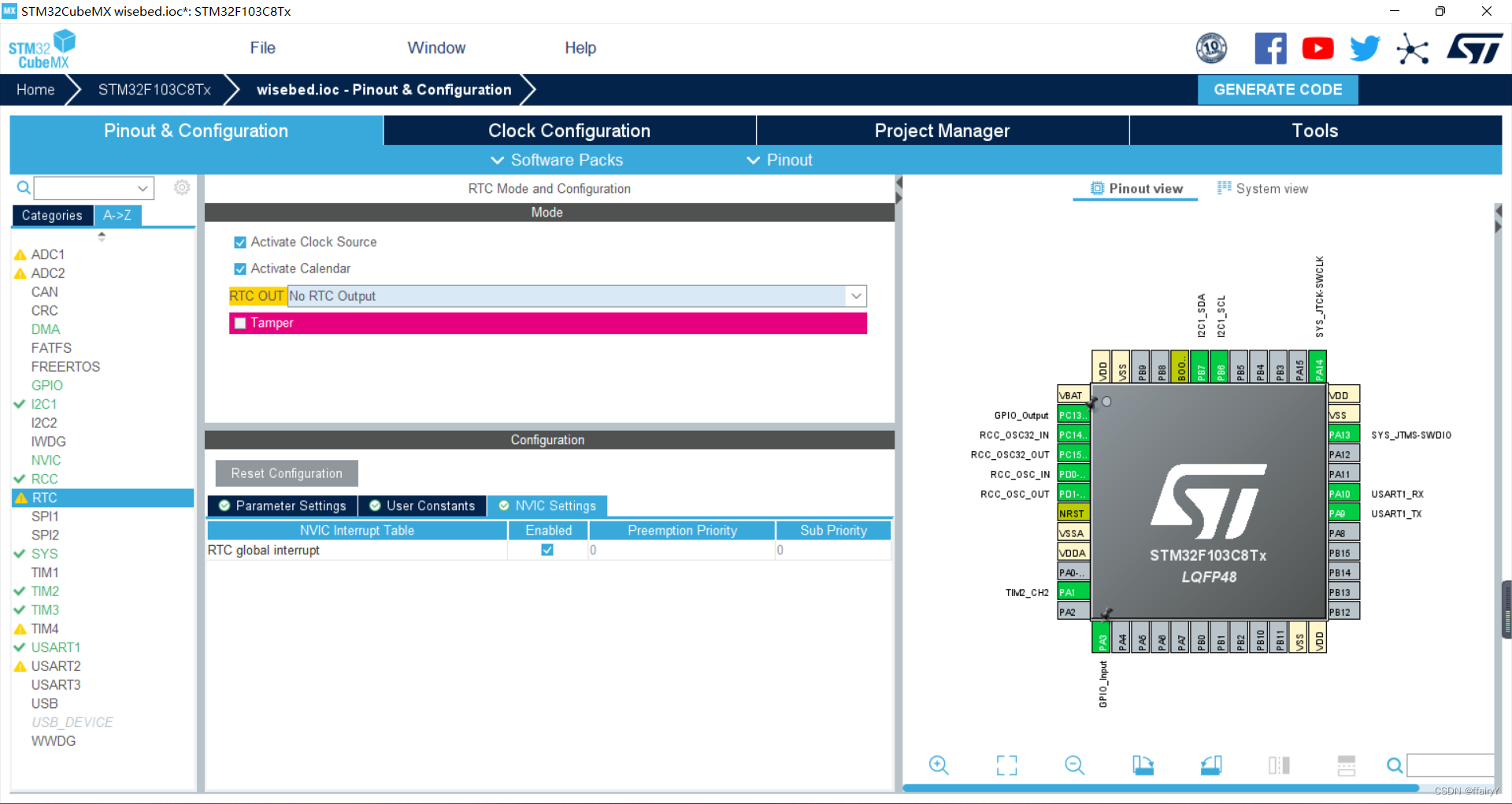Open the Help menu
1512x804 pixels.
pos(580,48)
